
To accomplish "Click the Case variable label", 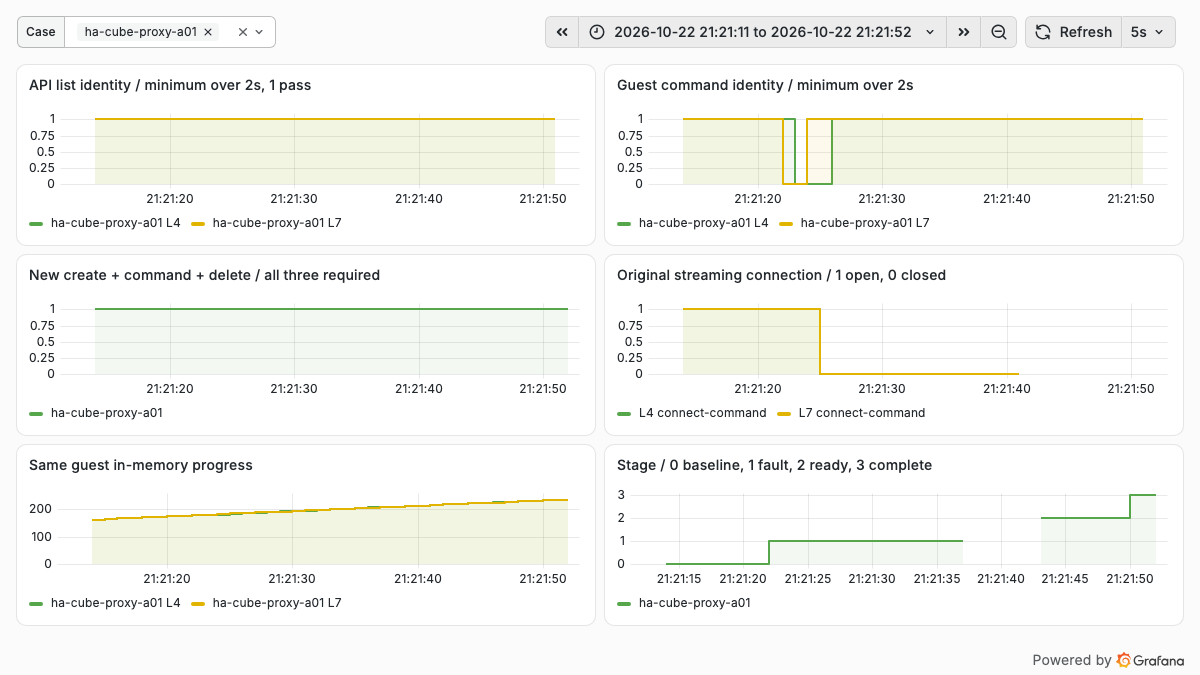I will tap(41, 32).
